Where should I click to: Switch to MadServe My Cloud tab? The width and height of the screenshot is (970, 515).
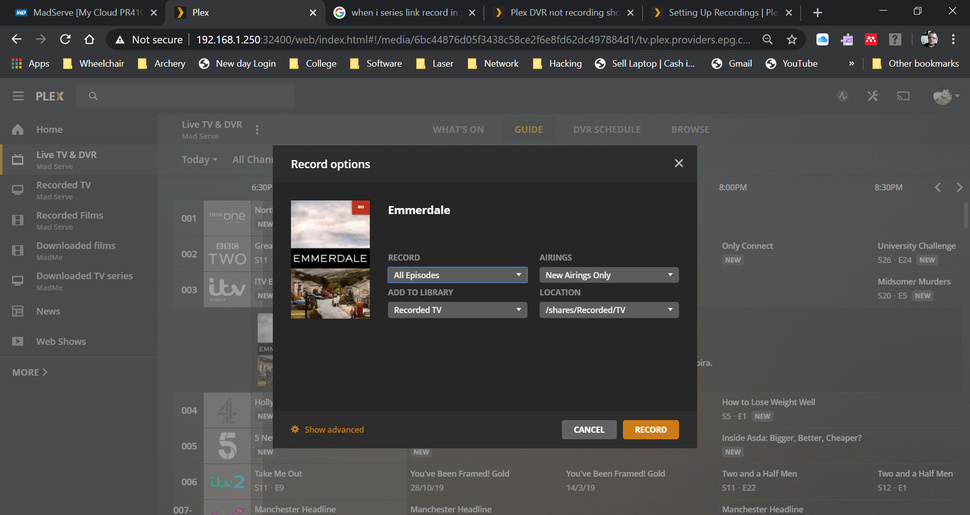point(84,12)
